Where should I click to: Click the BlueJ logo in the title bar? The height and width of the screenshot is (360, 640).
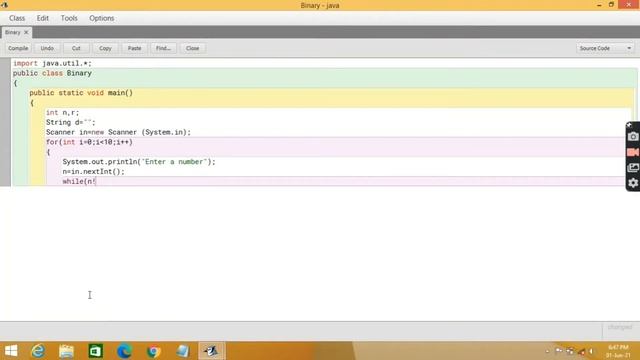coord(4,5)
